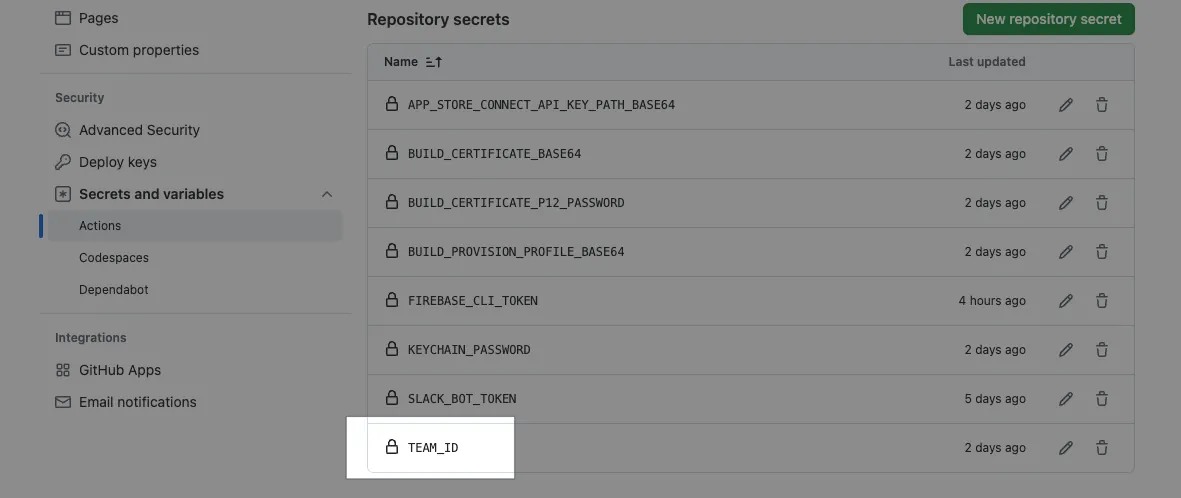Sort secrets by Name column arrow
The height and width of the screenshot is (498, 1181).
433,62
